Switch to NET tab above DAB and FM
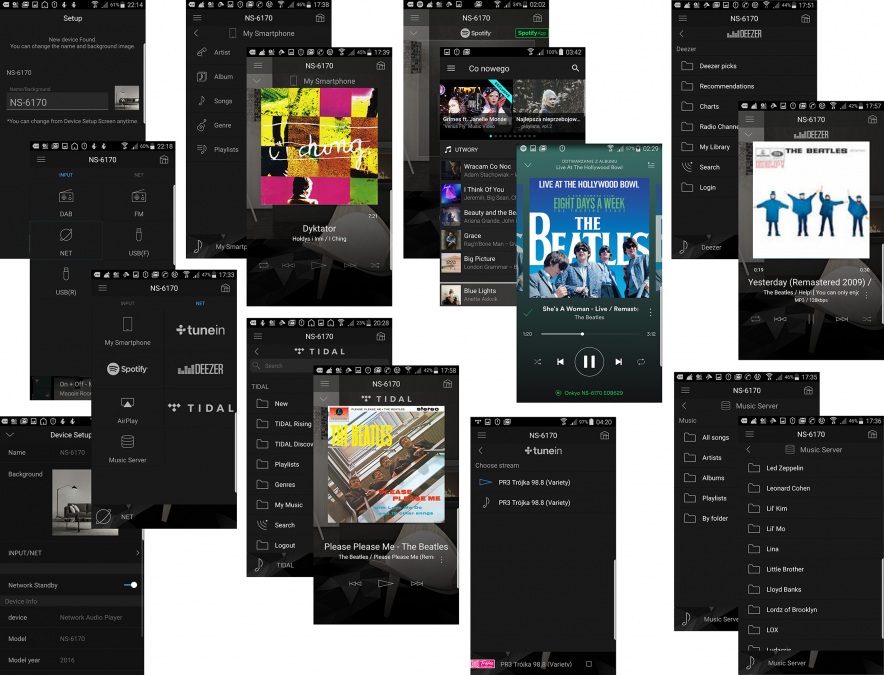The width and height of the screenshot is (884, 675). [x=139, y=175]
